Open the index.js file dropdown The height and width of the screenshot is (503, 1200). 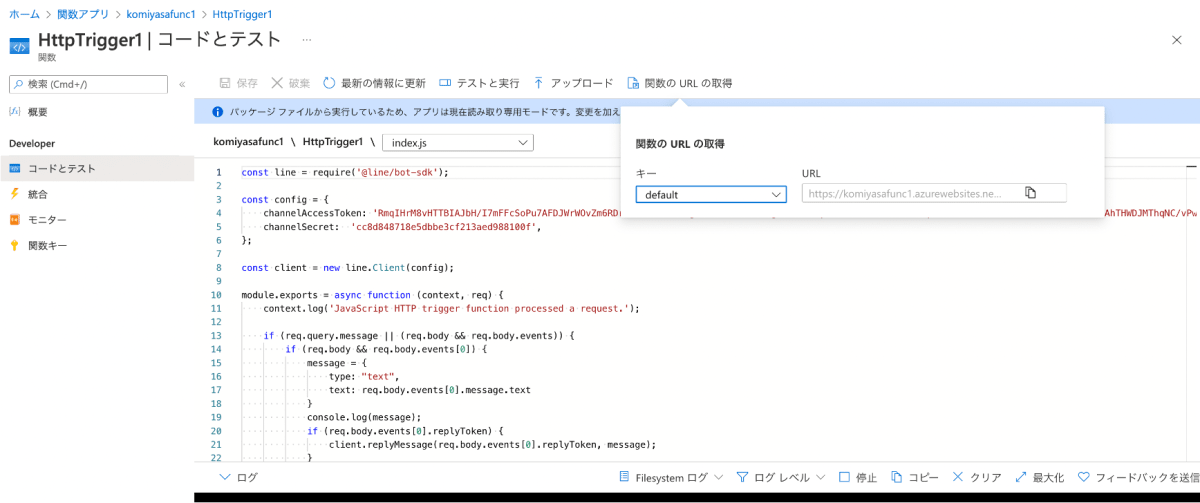point(458,143)
